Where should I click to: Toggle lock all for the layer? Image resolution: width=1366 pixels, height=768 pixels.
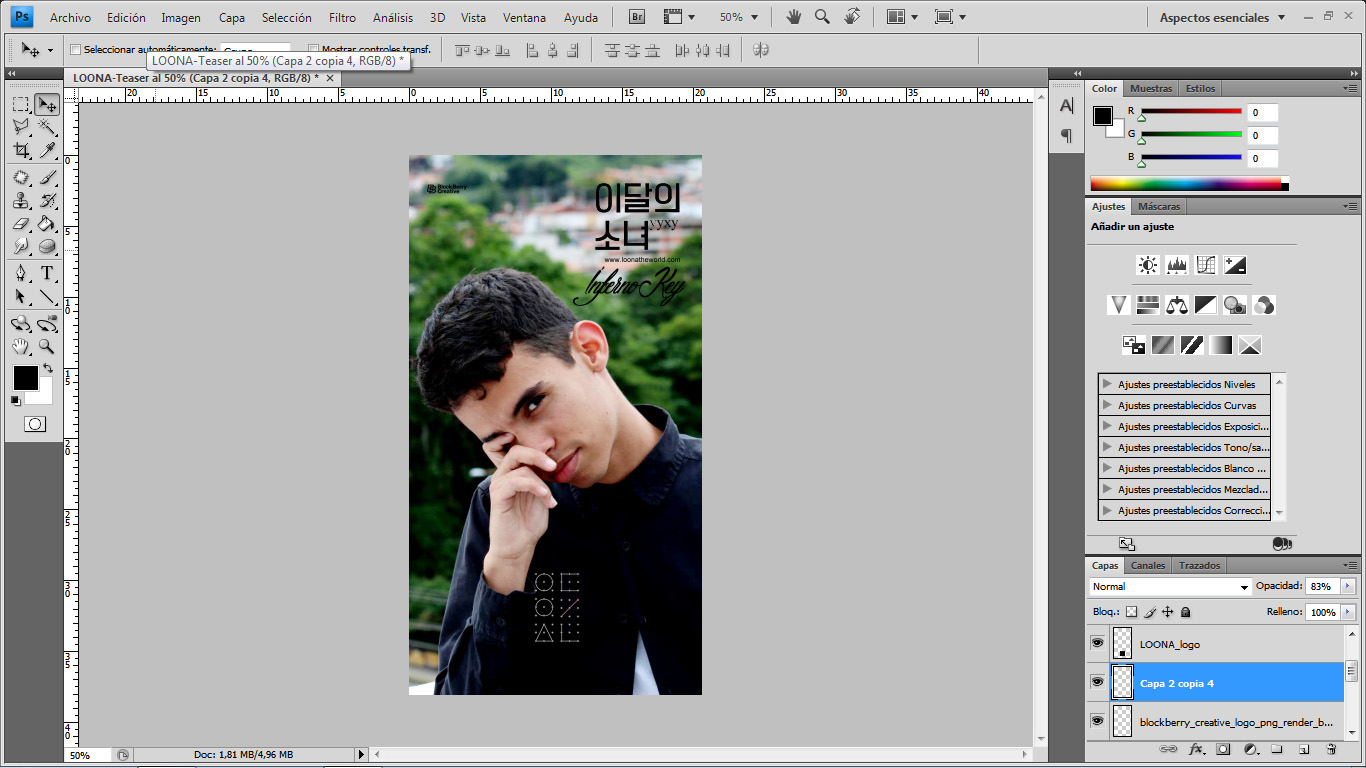[1186, 611]
